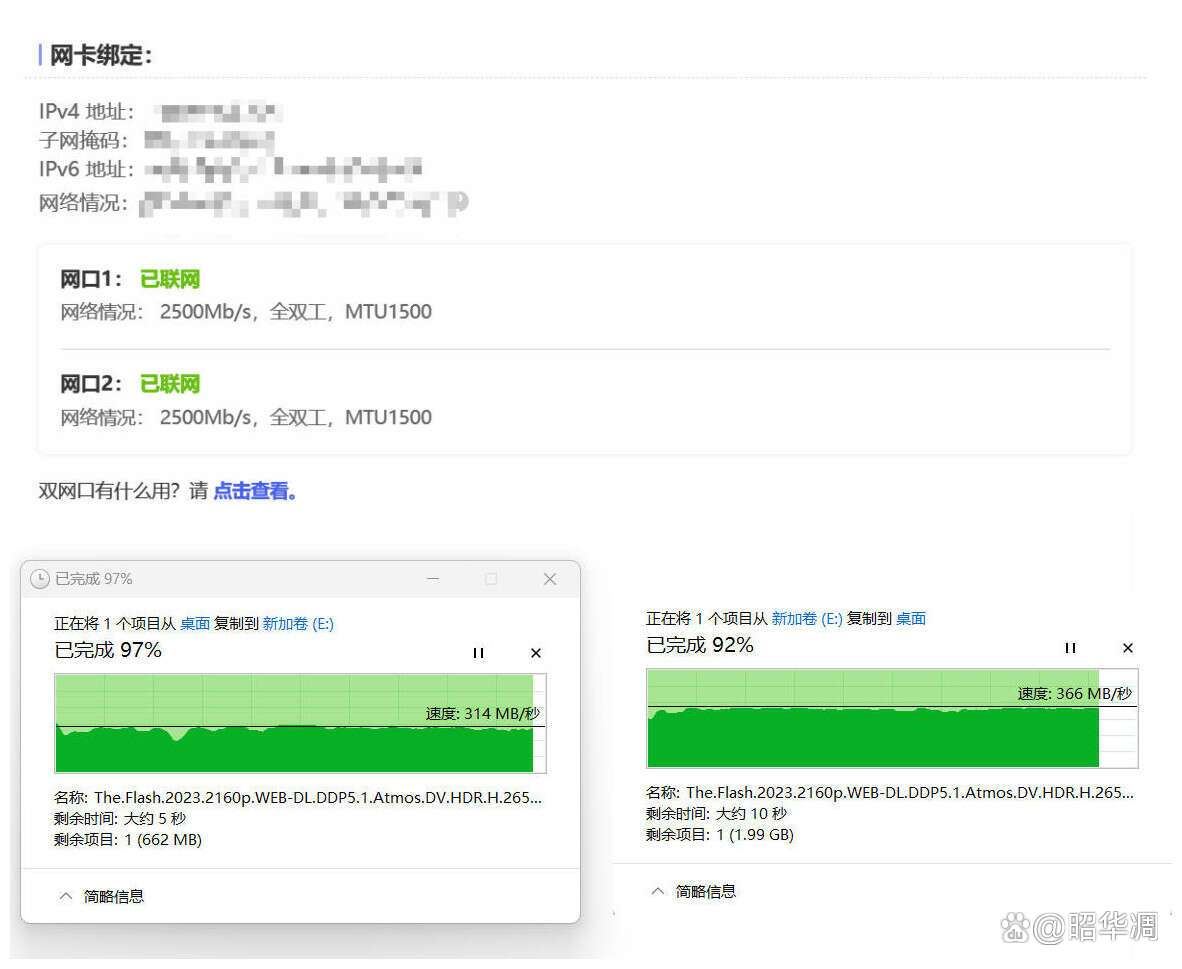Pause the copy that is 92% complete

click(x=1070, y=648)
